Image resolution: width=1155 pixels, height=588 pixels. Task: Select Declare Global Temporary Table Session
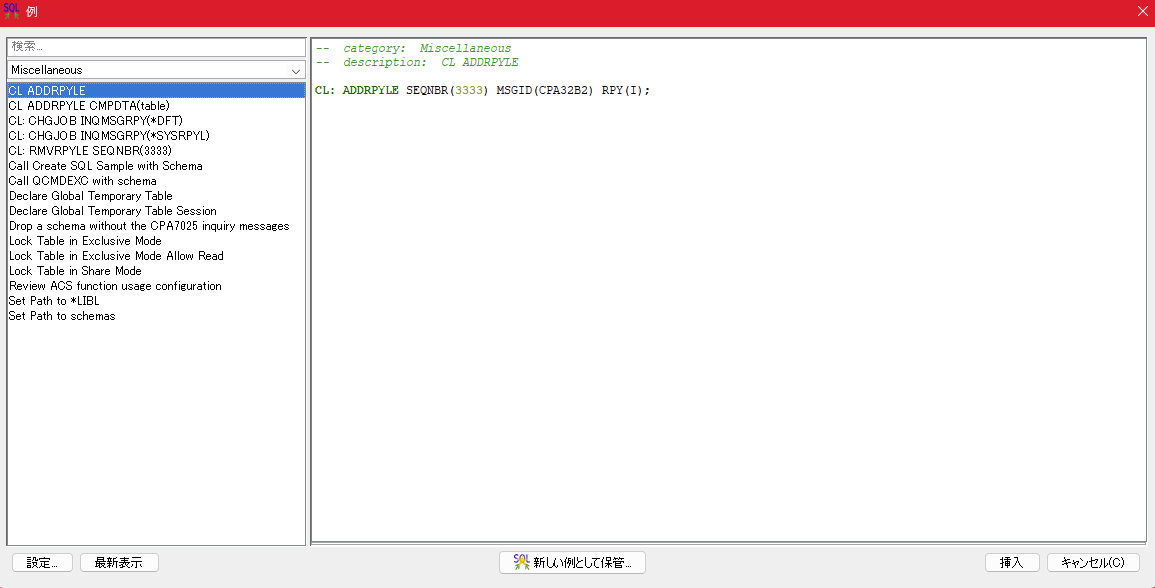pyautogui.click(x=156, y=211)
